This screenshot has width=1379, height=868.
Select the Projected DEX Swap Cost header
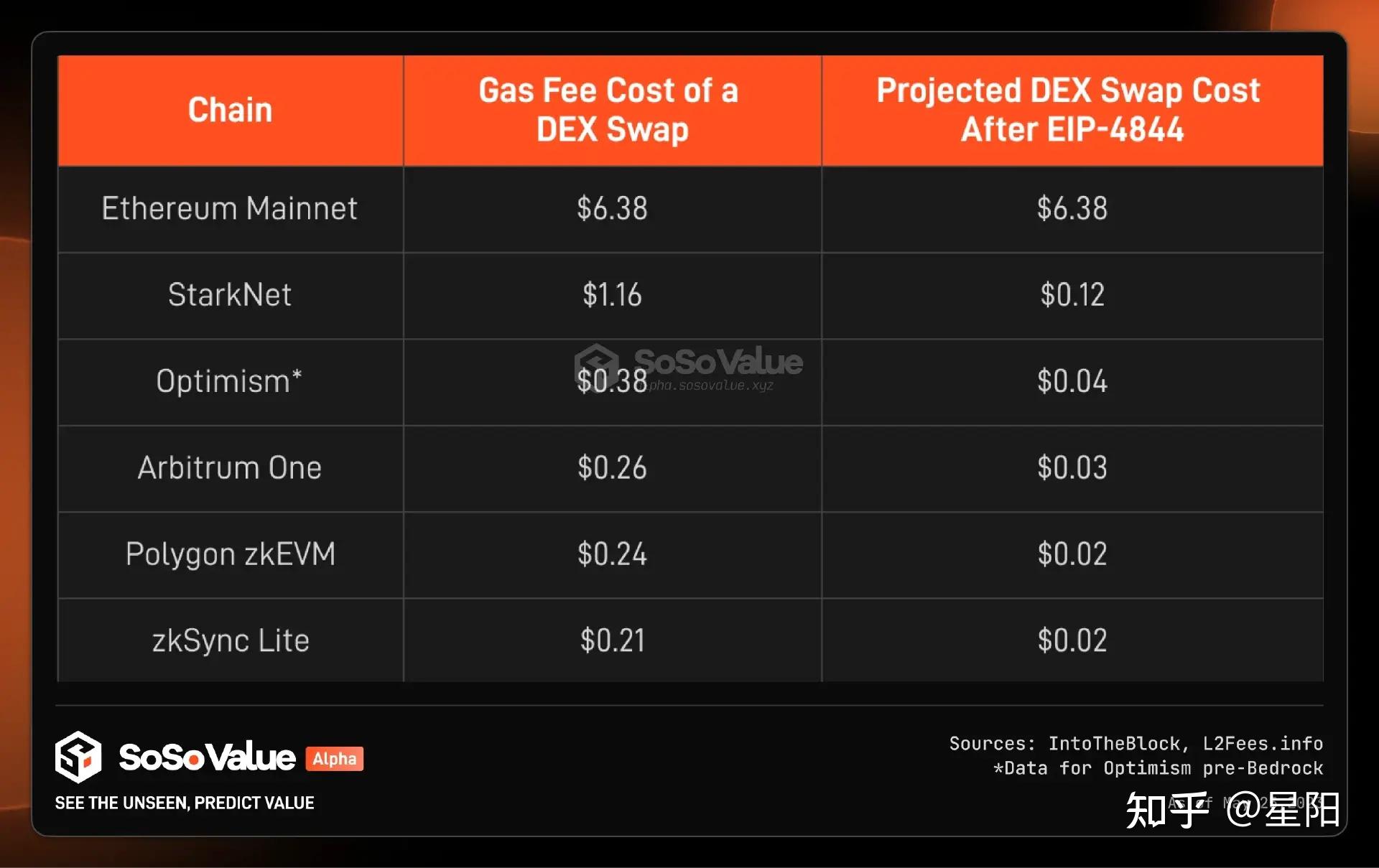click(x=1072, y=111)
